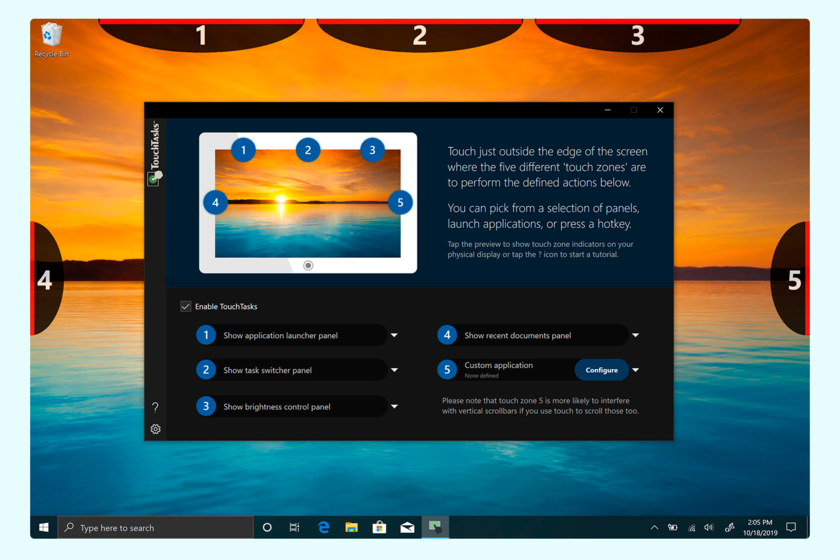Click the Type here to search box
Viewport: 840px width, 560px height.
click(155, 528)
